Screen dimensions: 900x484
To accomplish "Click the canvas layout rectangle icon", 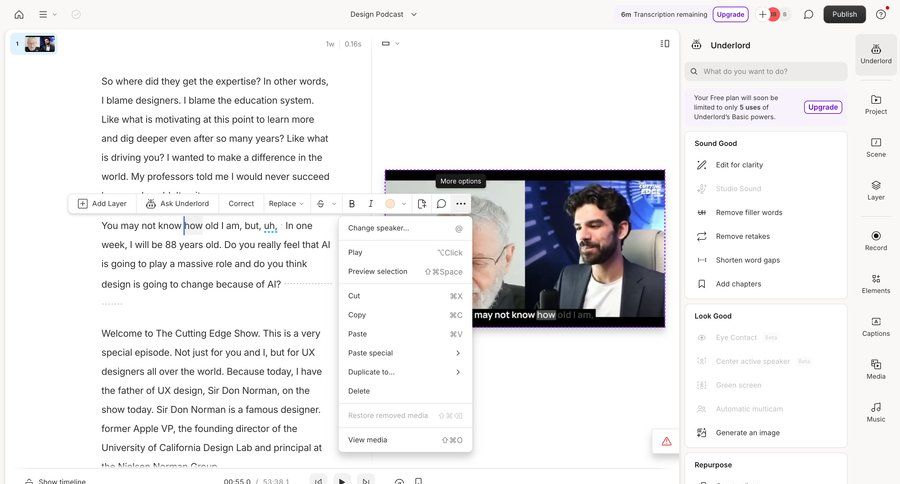I will tap(386, 44).
